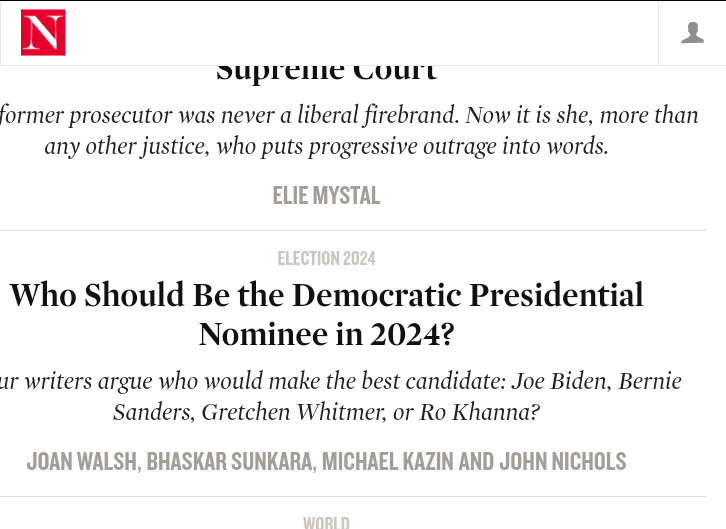Click the words "liberal firebrand"
Screen dimensions: 726x529
[380, 115]
